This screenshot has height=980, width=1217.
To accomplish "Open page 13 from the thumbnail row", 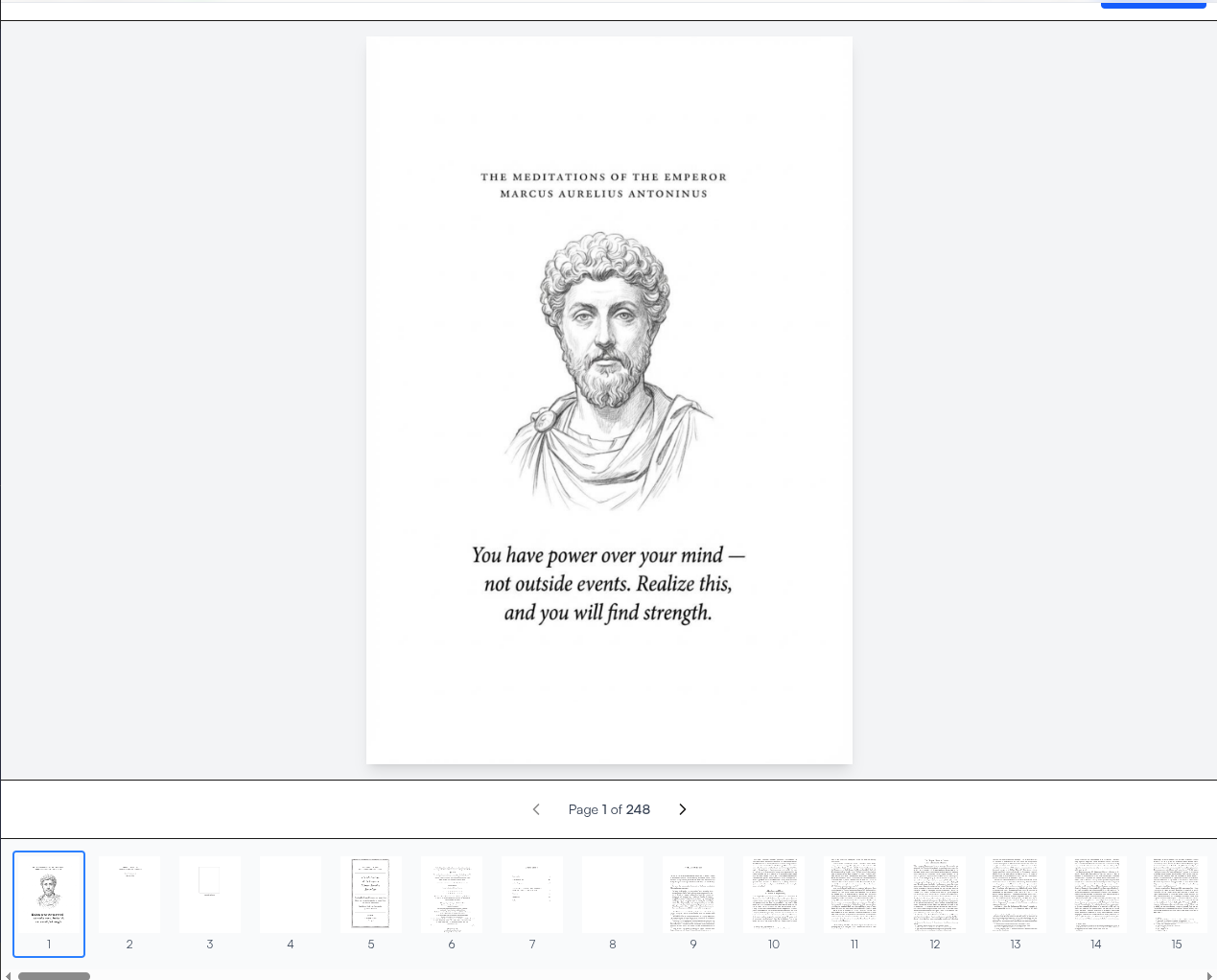I will point(1016,894).
